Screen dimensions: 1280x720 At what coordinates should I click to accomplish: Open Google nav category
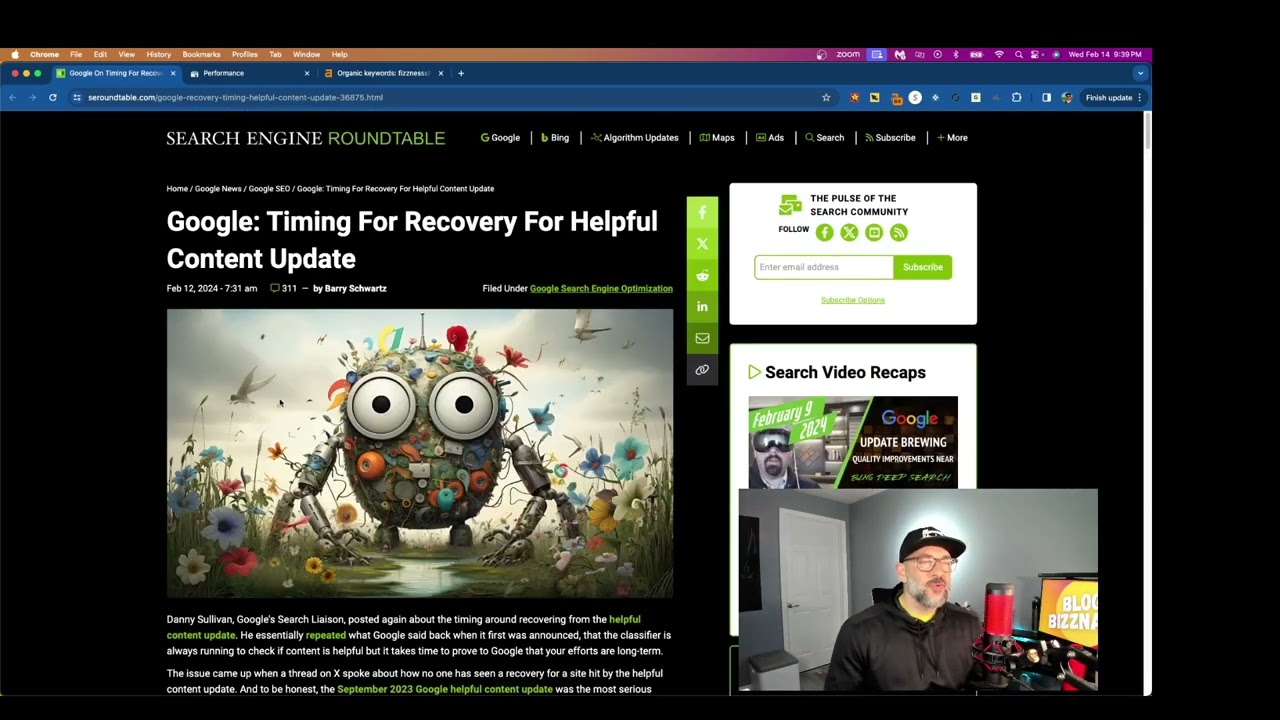tap(500, 137)
